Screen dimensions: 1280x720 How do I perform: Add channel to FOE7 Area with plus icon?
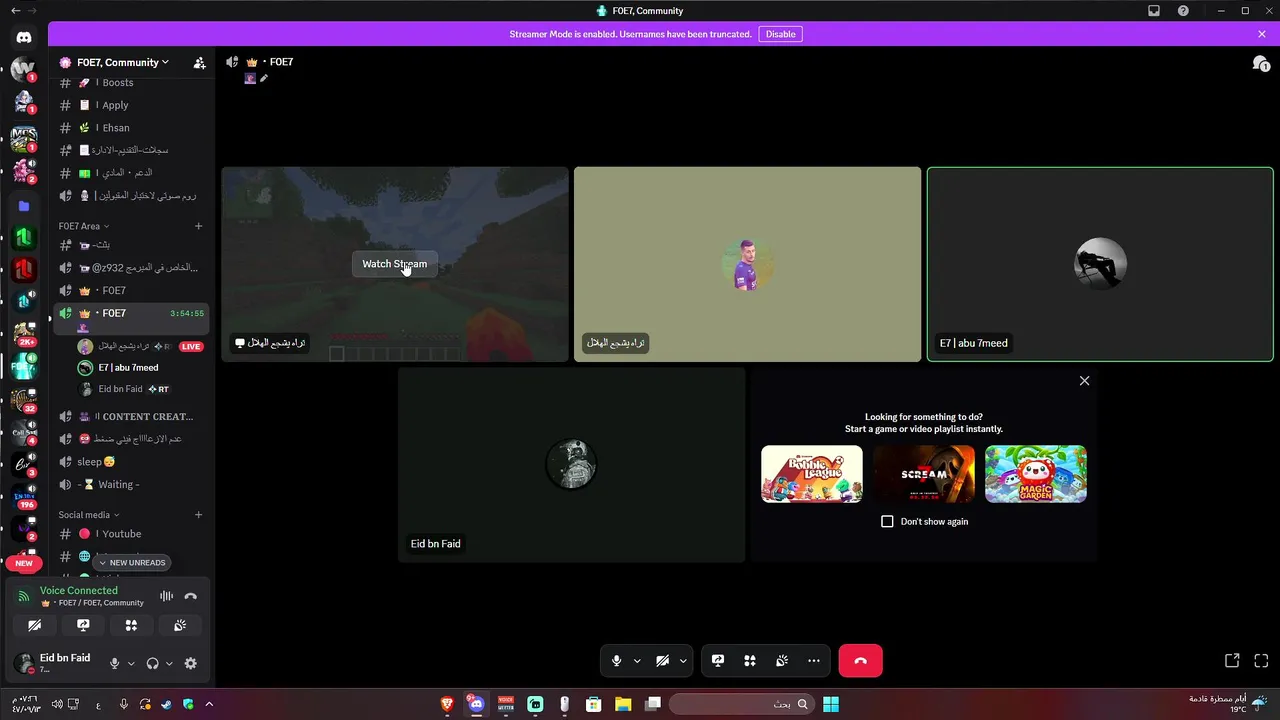198,226
